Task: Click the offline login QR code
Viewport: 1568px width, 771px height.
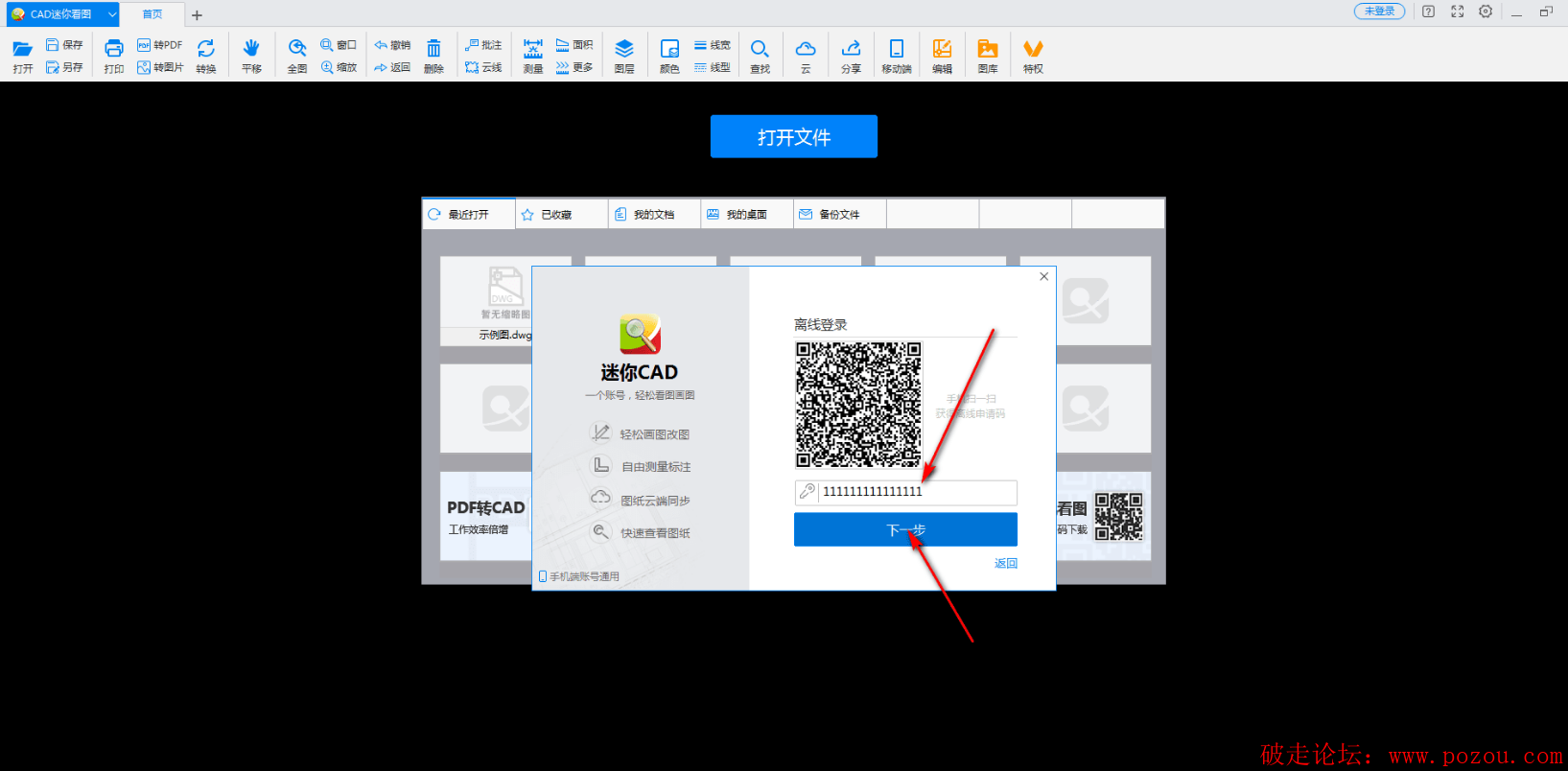Action: (858, 405)
